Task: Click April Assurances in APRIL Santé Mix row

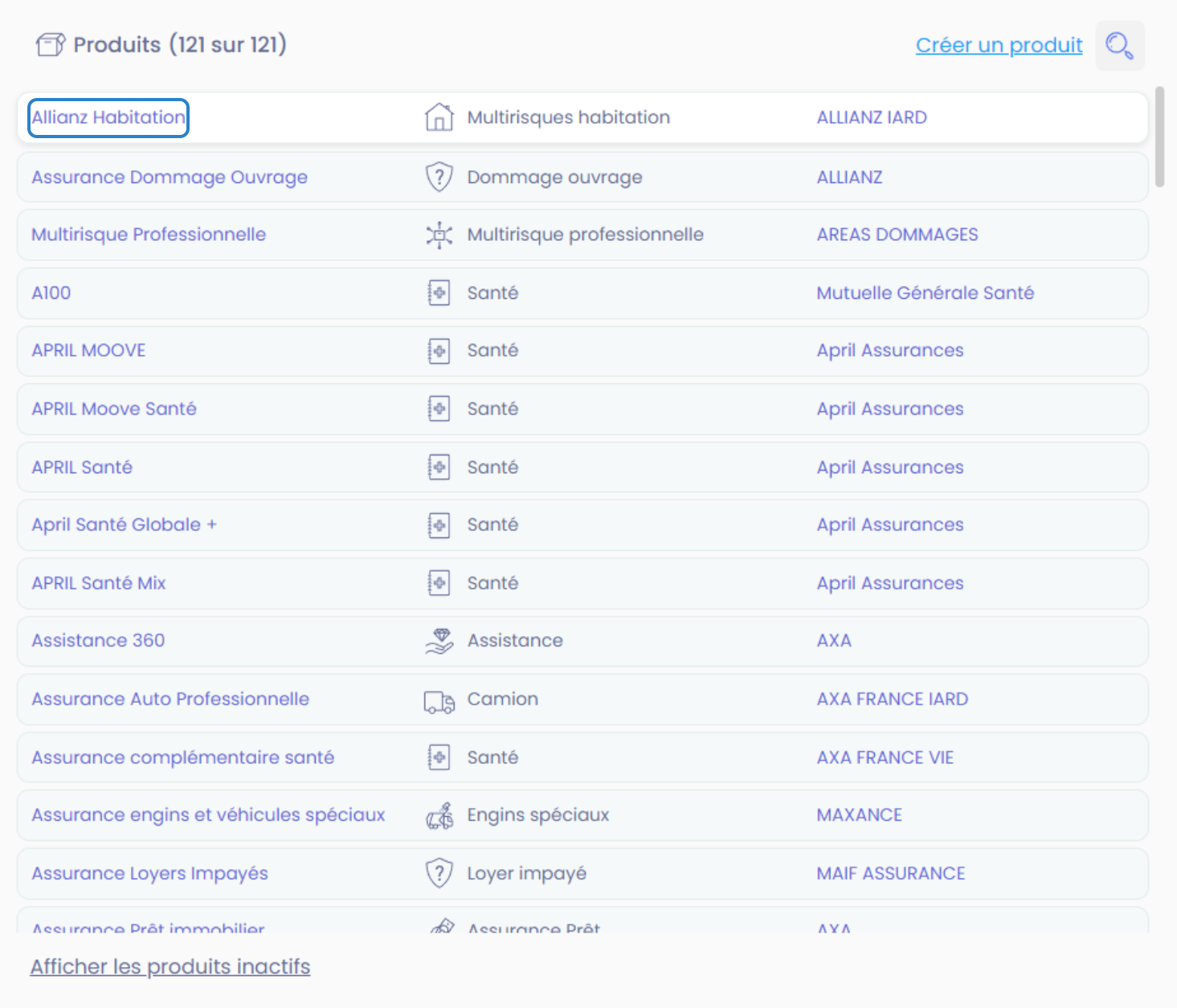Action: [x=890, y=583]
